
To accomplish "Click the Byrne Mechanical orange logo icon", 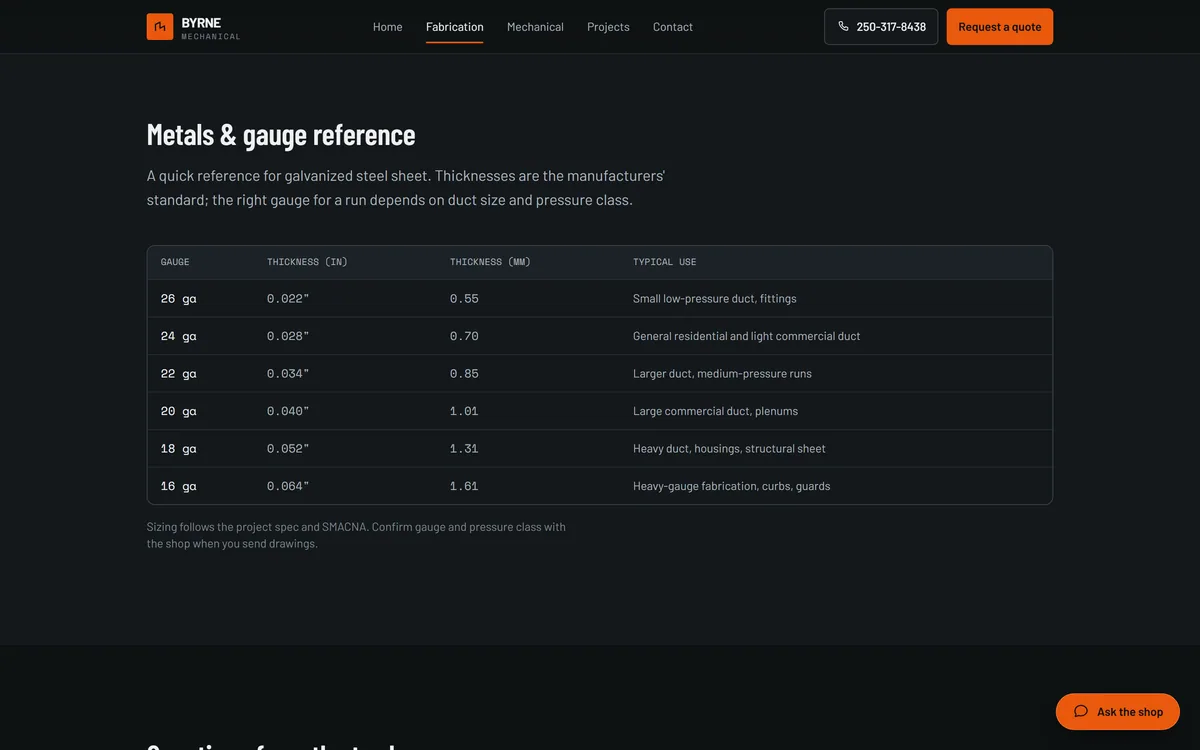I will pyautogui.click(x=160, y=27).
